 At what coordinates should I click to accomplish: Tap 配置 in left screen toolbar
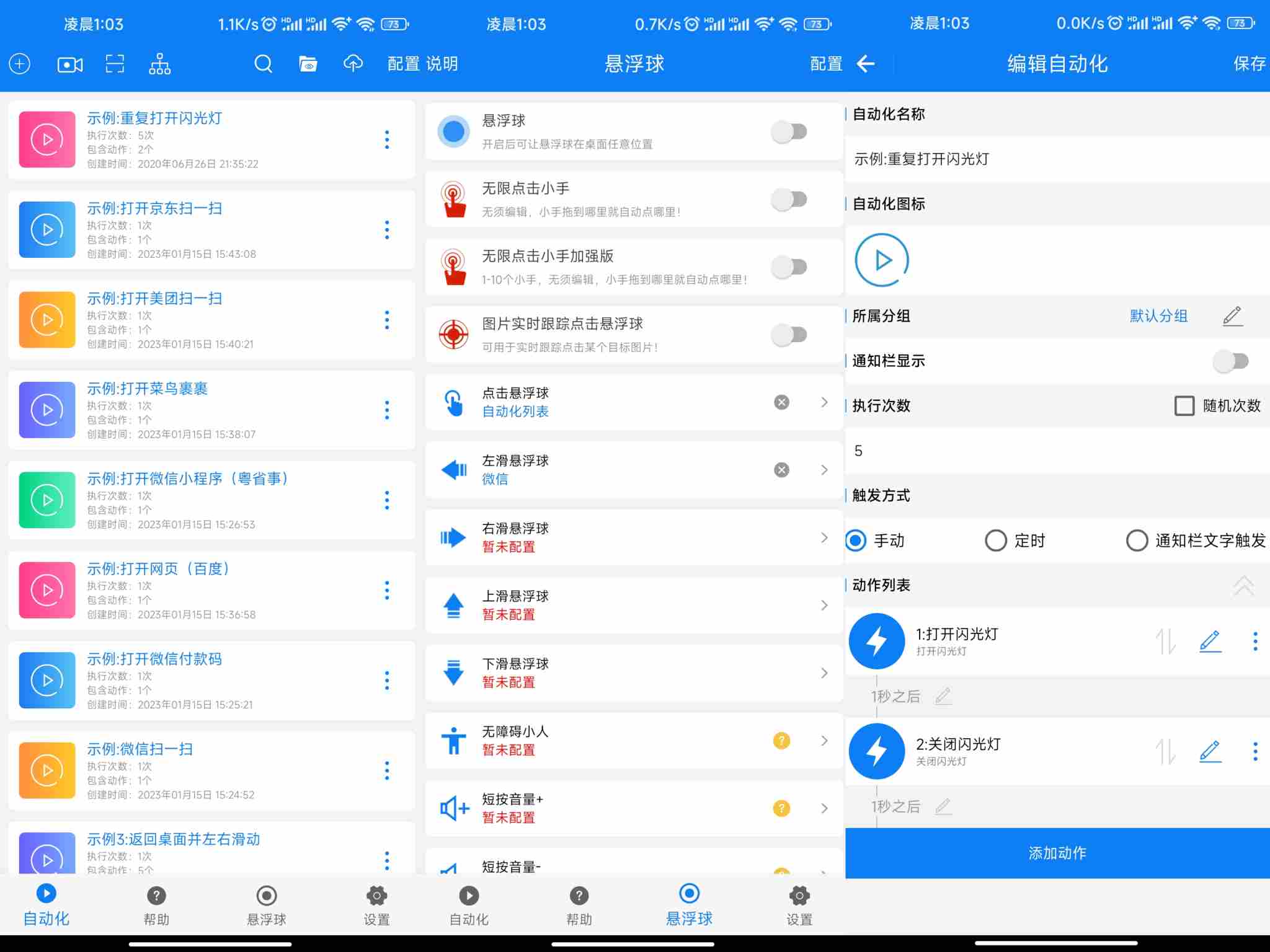(404, 64)
